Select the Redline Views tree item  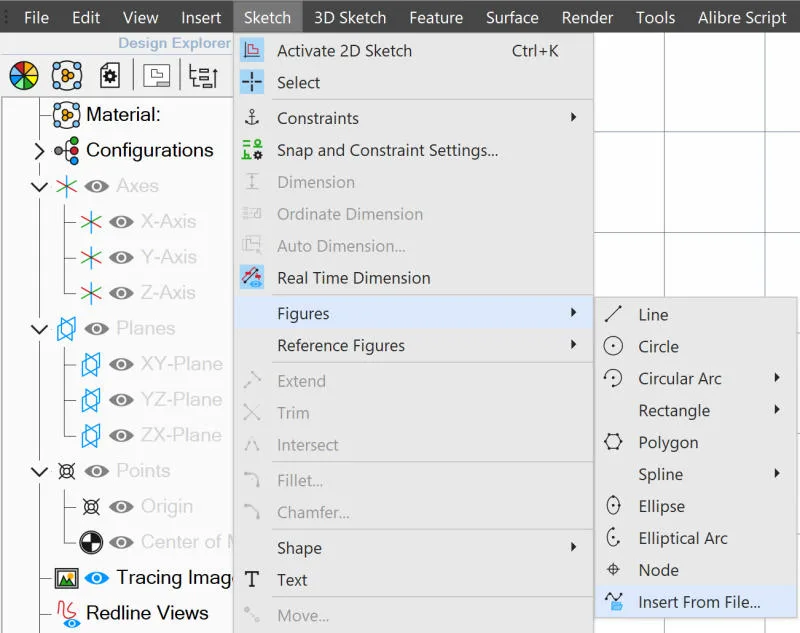click(147, 613)
